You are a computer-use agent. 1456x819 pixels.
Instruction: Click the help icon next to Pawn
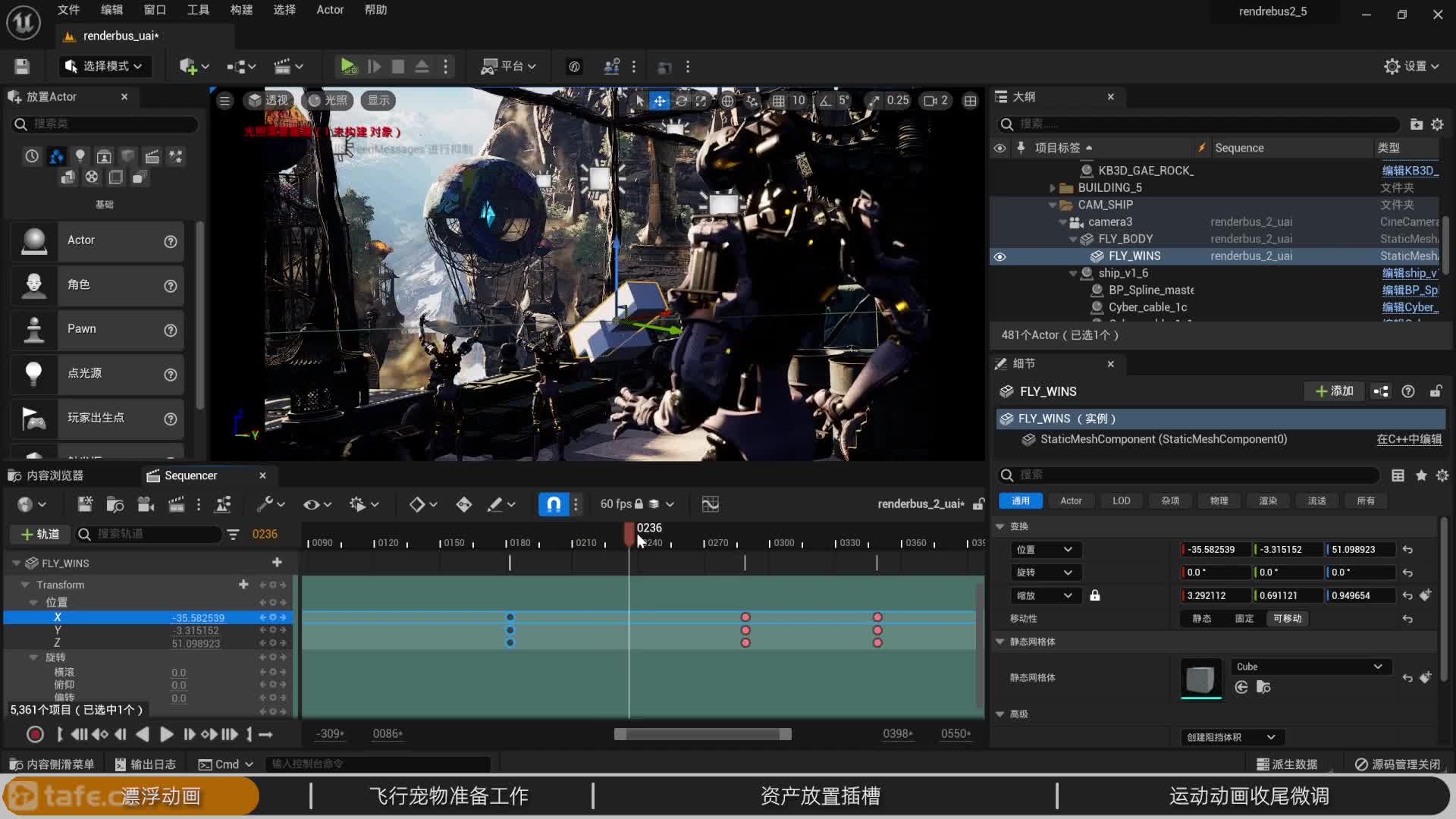coord(171,330)
